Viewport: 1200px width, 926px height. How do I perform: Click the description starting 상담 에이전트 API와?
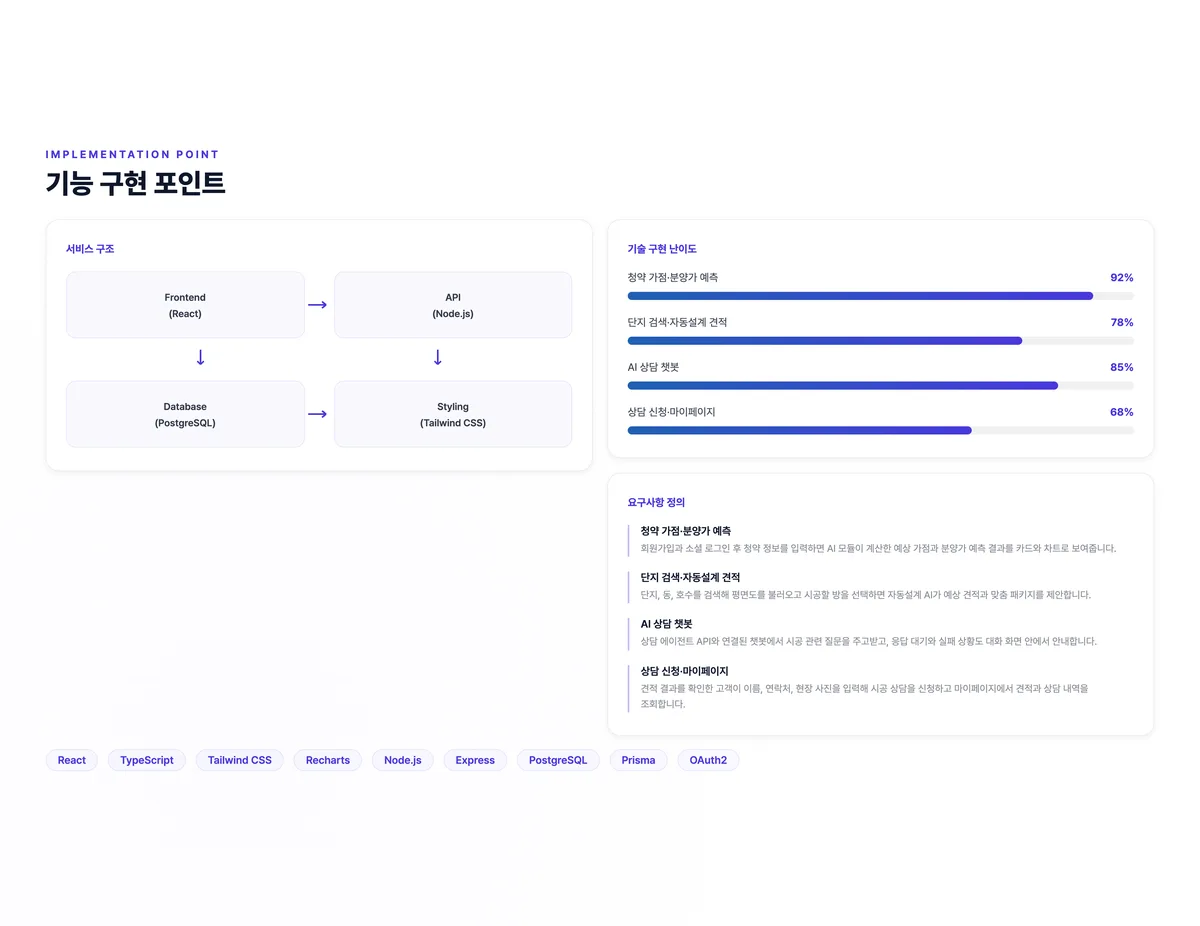pos(868,641)
